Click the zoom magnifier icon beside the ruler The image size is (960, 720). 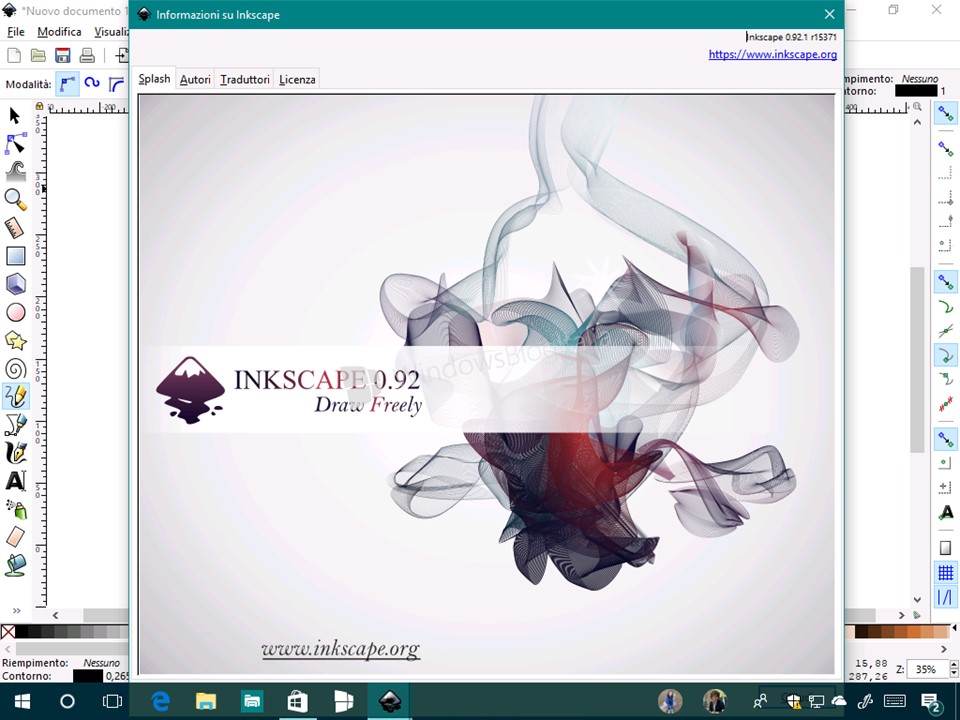(917, 107)
